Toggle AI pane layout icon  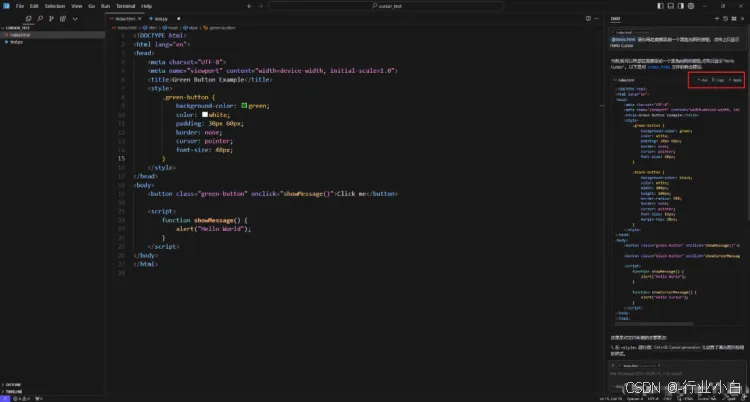tap(681, 6)
